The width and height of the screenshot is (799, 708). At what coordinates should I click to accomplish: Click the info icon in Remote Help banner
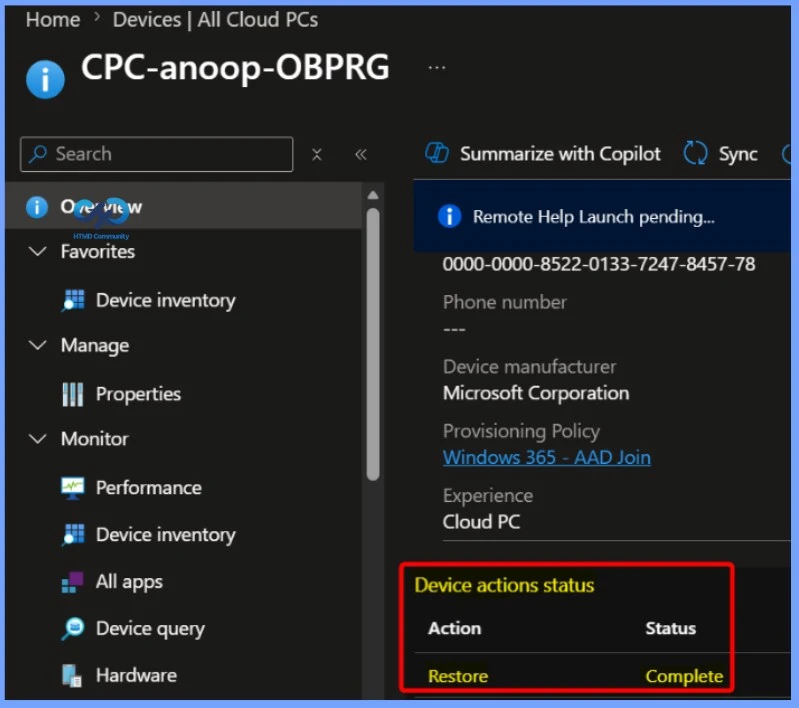coord(449,217)
